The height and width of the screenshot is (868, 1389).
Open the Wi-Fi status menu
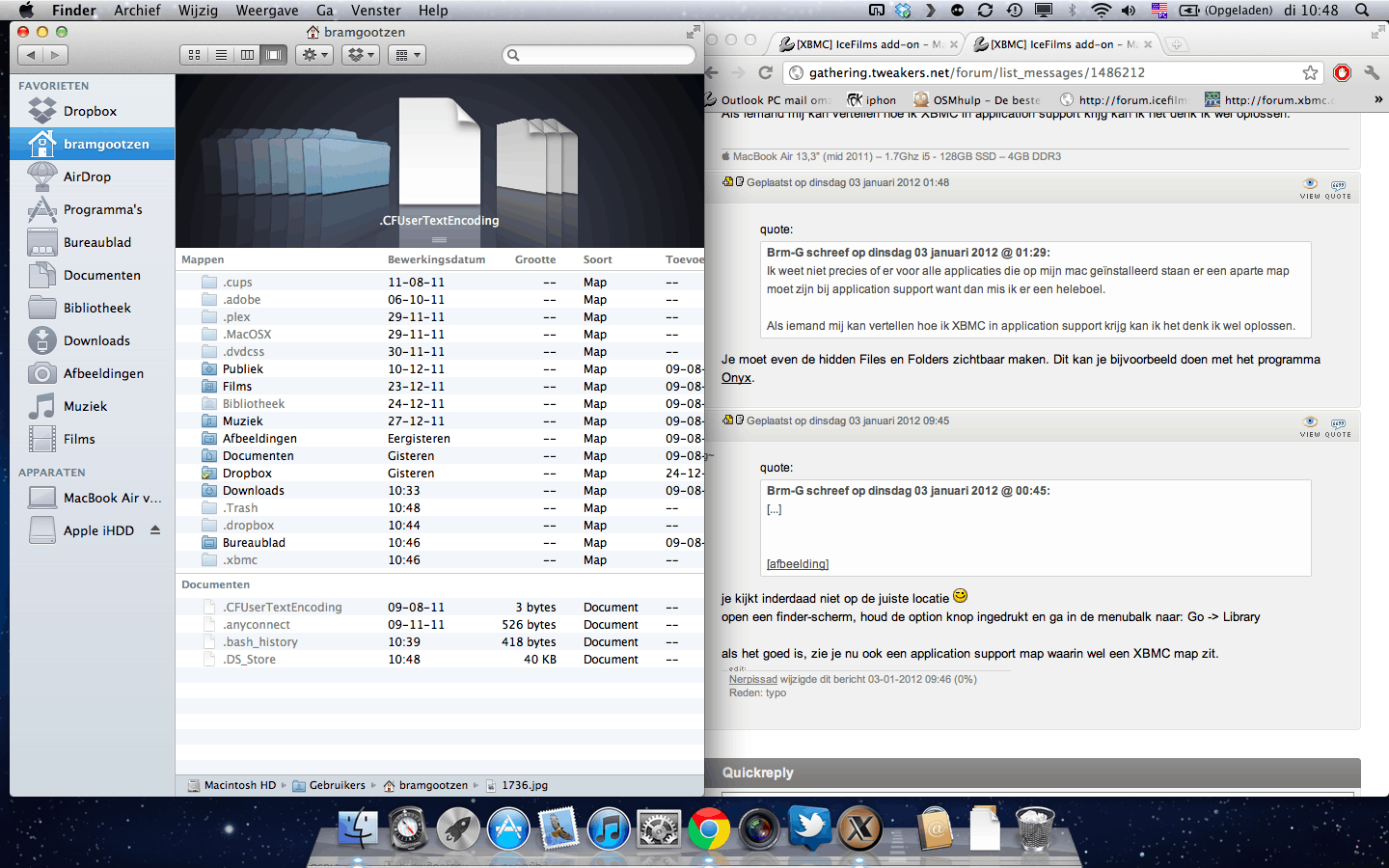point(1101,11)
